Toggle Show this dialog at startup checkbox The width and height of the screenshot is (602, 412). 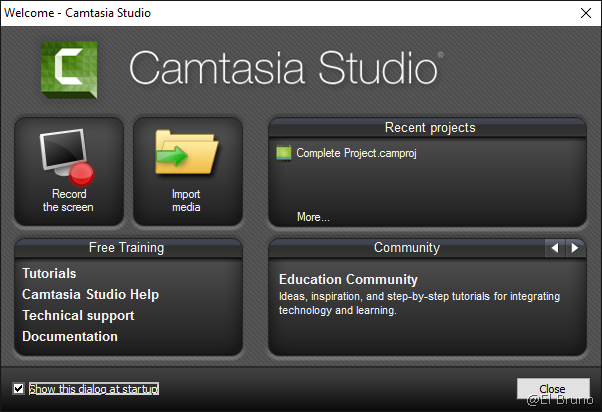(19, 389)
